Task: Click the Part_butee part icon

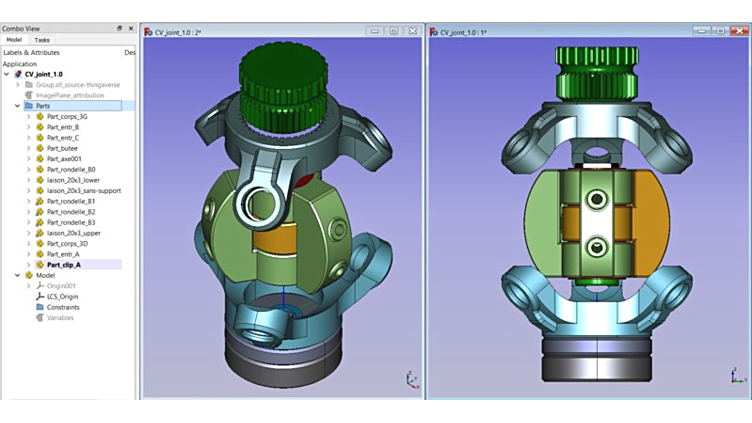Action: pyautogui.click(x=40, y=148)
